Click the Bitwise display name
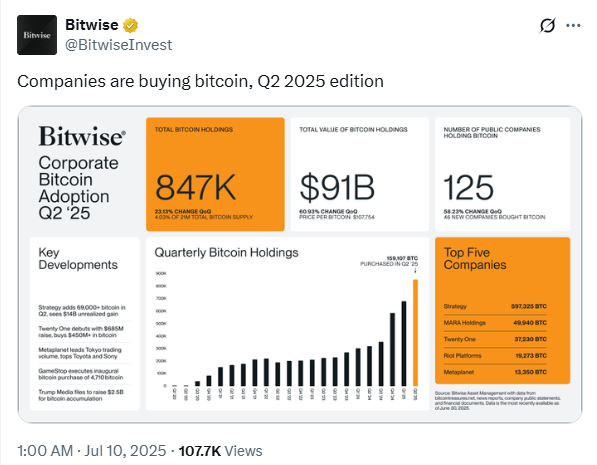 [x=92, y=25]
